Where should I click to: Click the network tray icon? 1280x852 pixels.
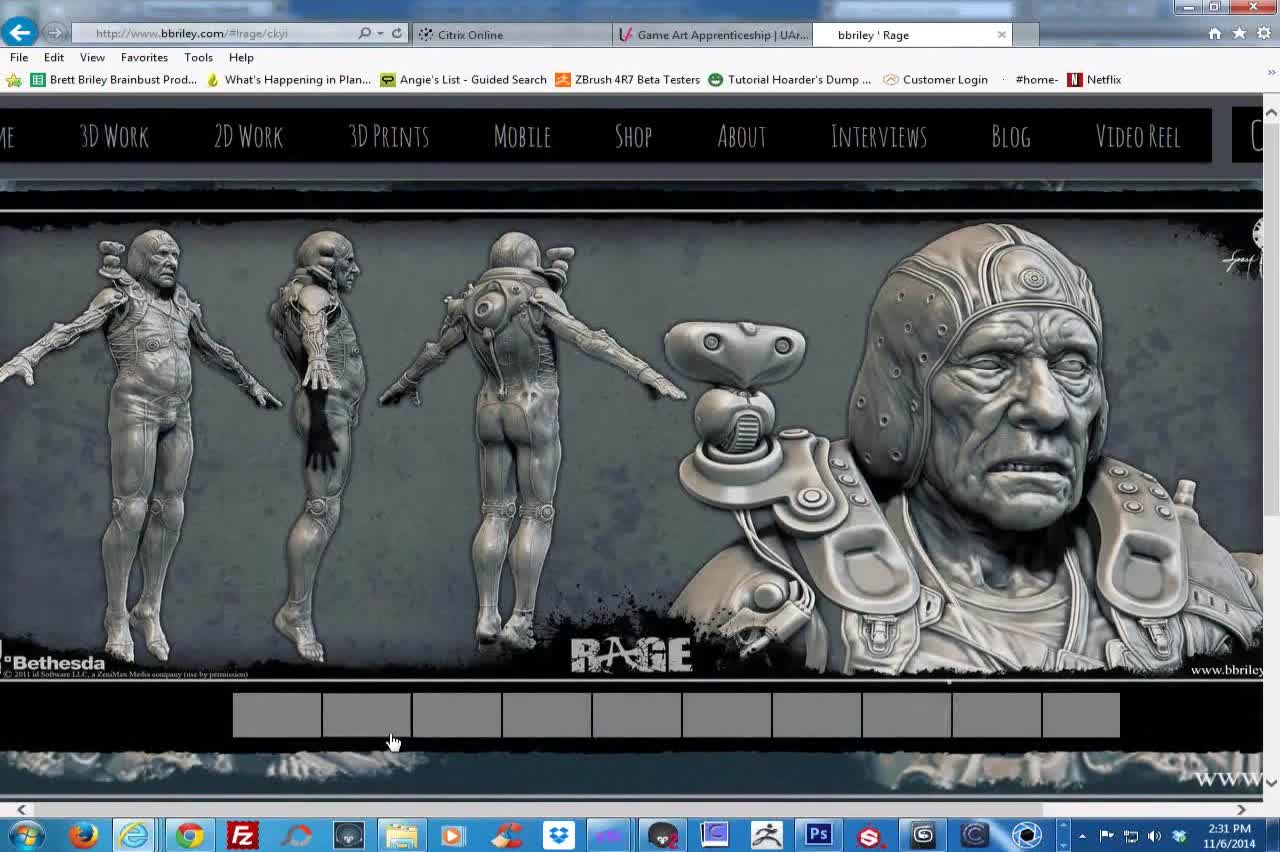click(1131, 836)
